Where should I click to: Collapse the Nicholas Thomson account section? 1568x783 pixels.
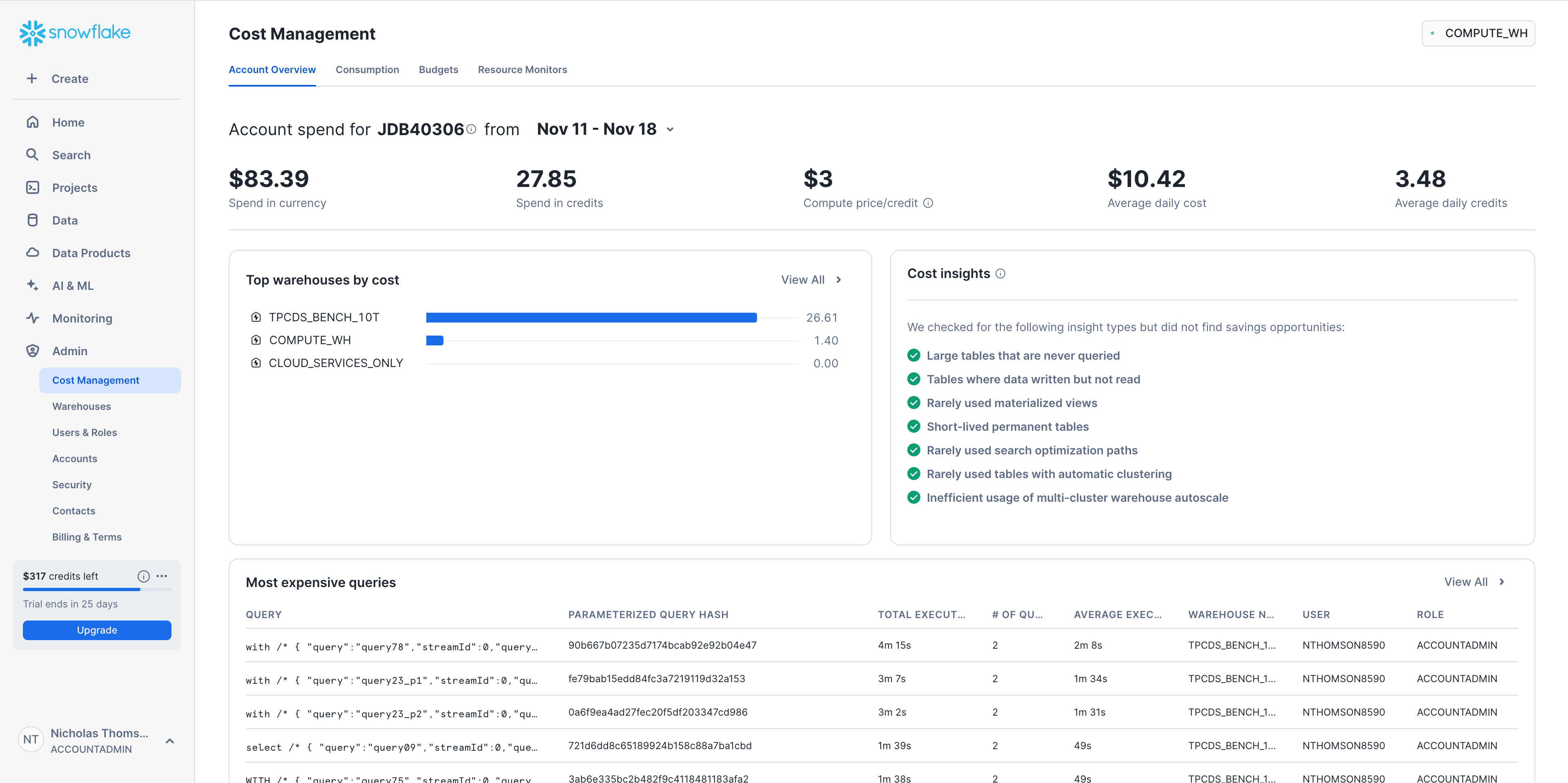[169, 741]
